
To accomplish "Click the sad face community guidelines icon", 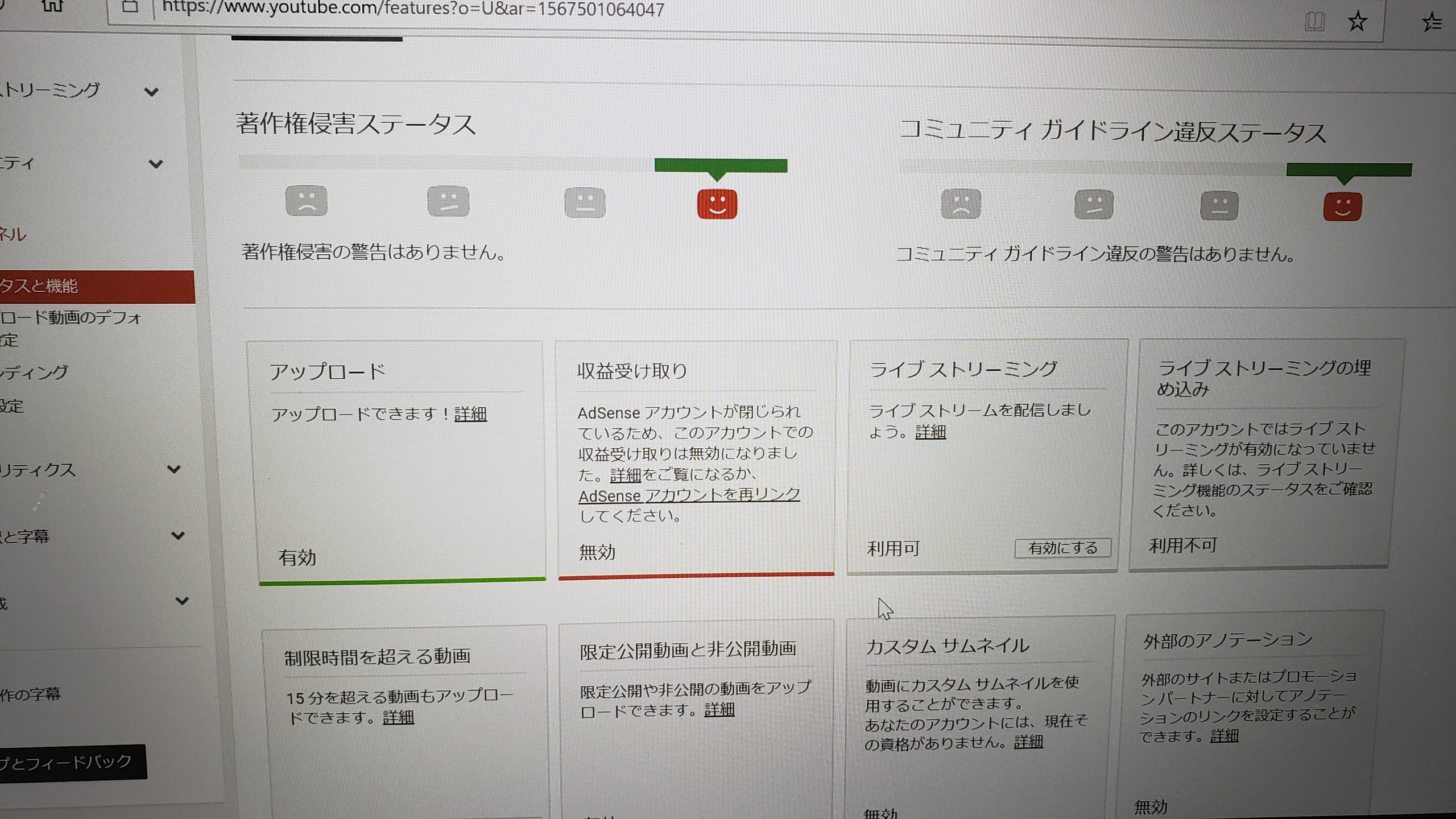I will [961, 204].
